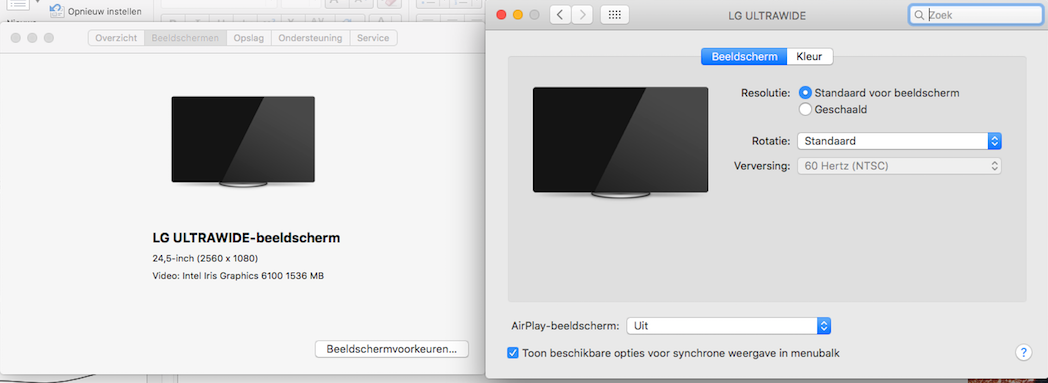1048x383 pixels.
Task: Click the magnifier icon in search field
Action: [x=920, y=15]
